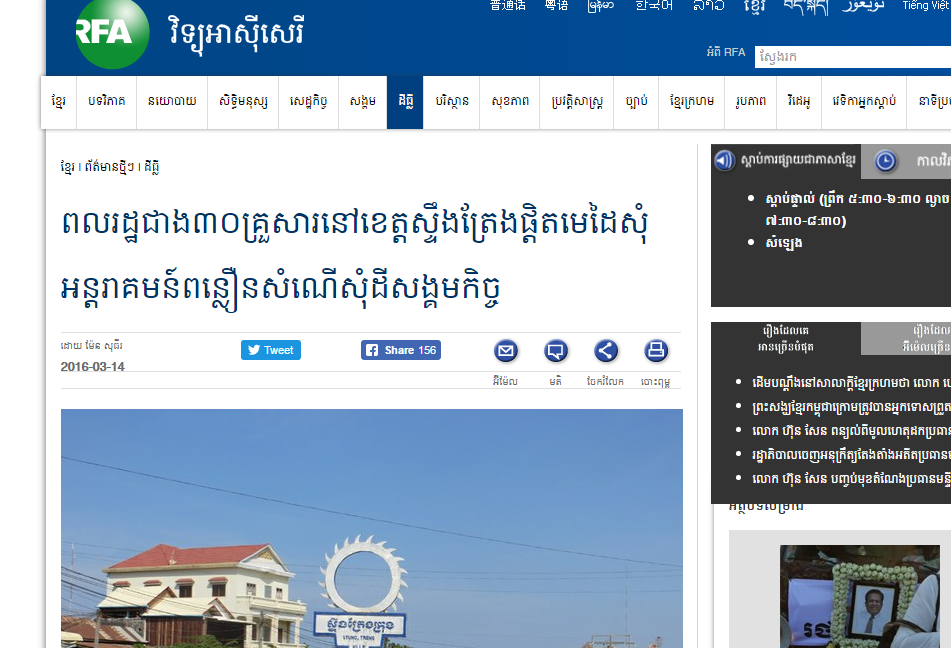Open the story លោក ហ៊ុន សែន ពន្យល់
This screenshot has width=951, height=648.
tap(851, 430)
